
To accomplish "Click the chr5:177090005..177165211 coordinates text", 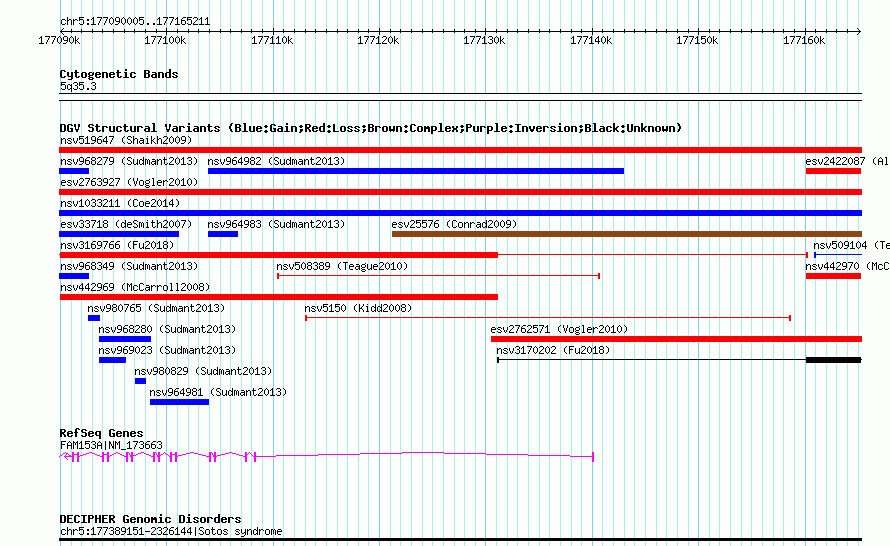I will (x=135, y=22).
